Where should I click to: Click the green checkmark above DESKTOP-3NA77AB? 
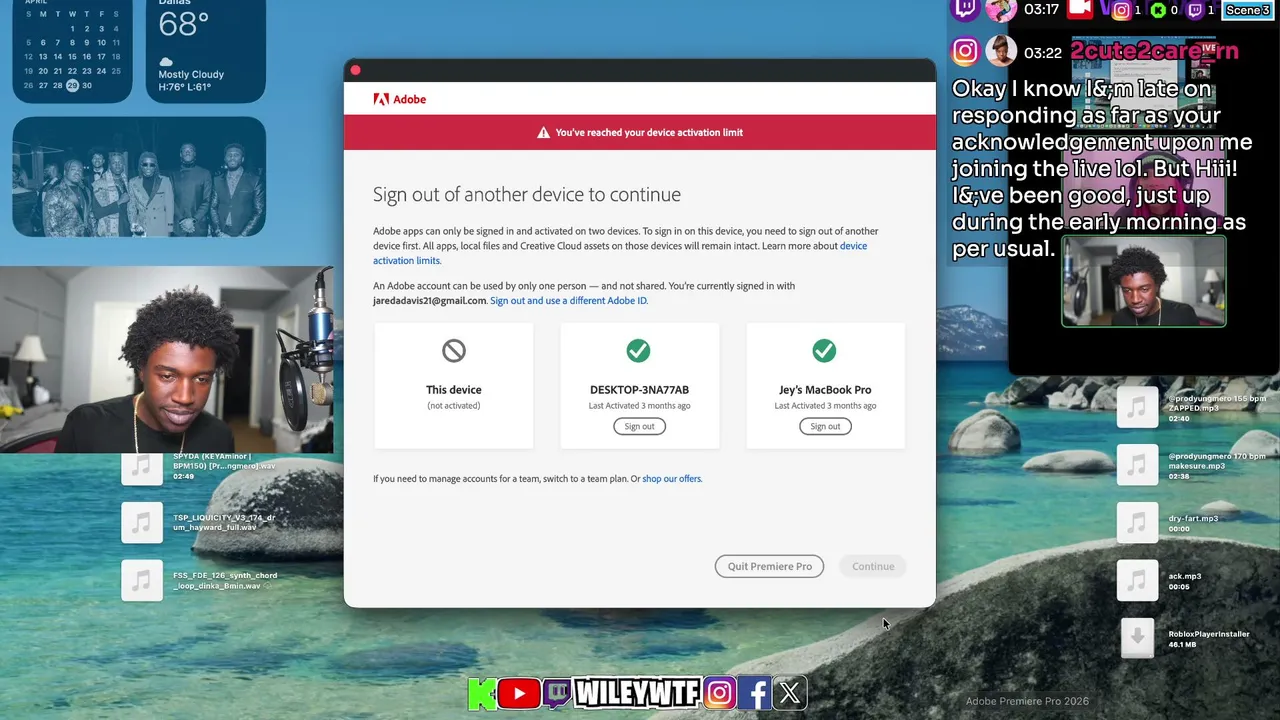[638, 350]
